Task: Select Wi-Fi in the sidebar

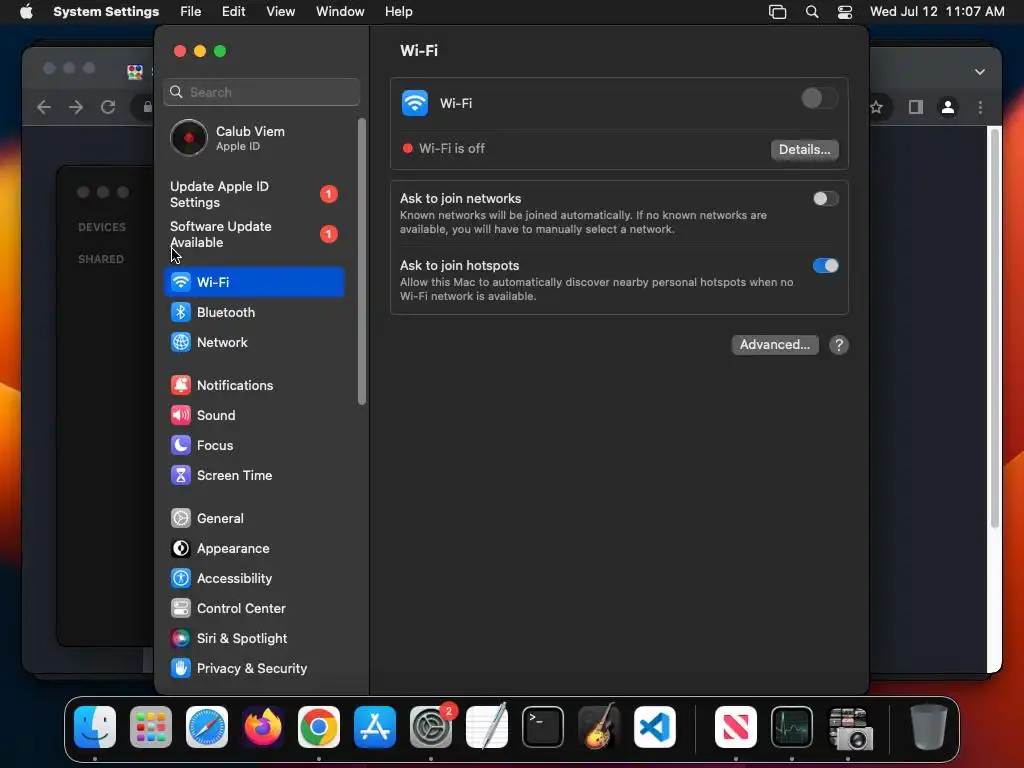Action: 255,282
